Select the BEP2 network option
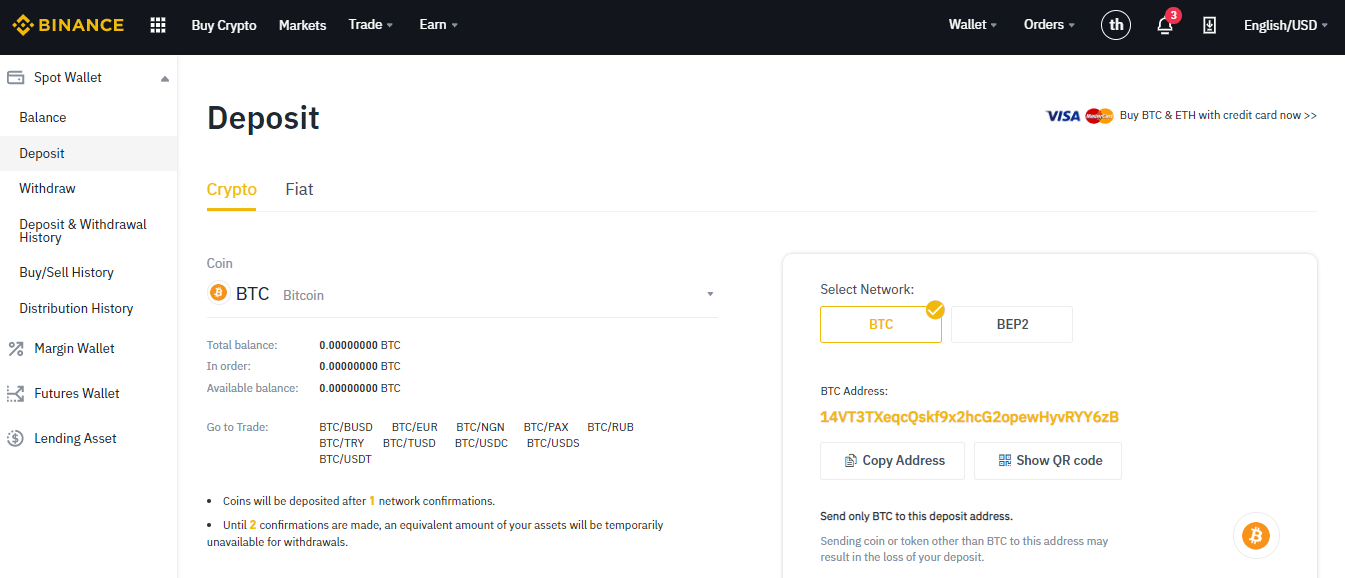Screen dimensions: 1345x578 tap(1012, 324)
